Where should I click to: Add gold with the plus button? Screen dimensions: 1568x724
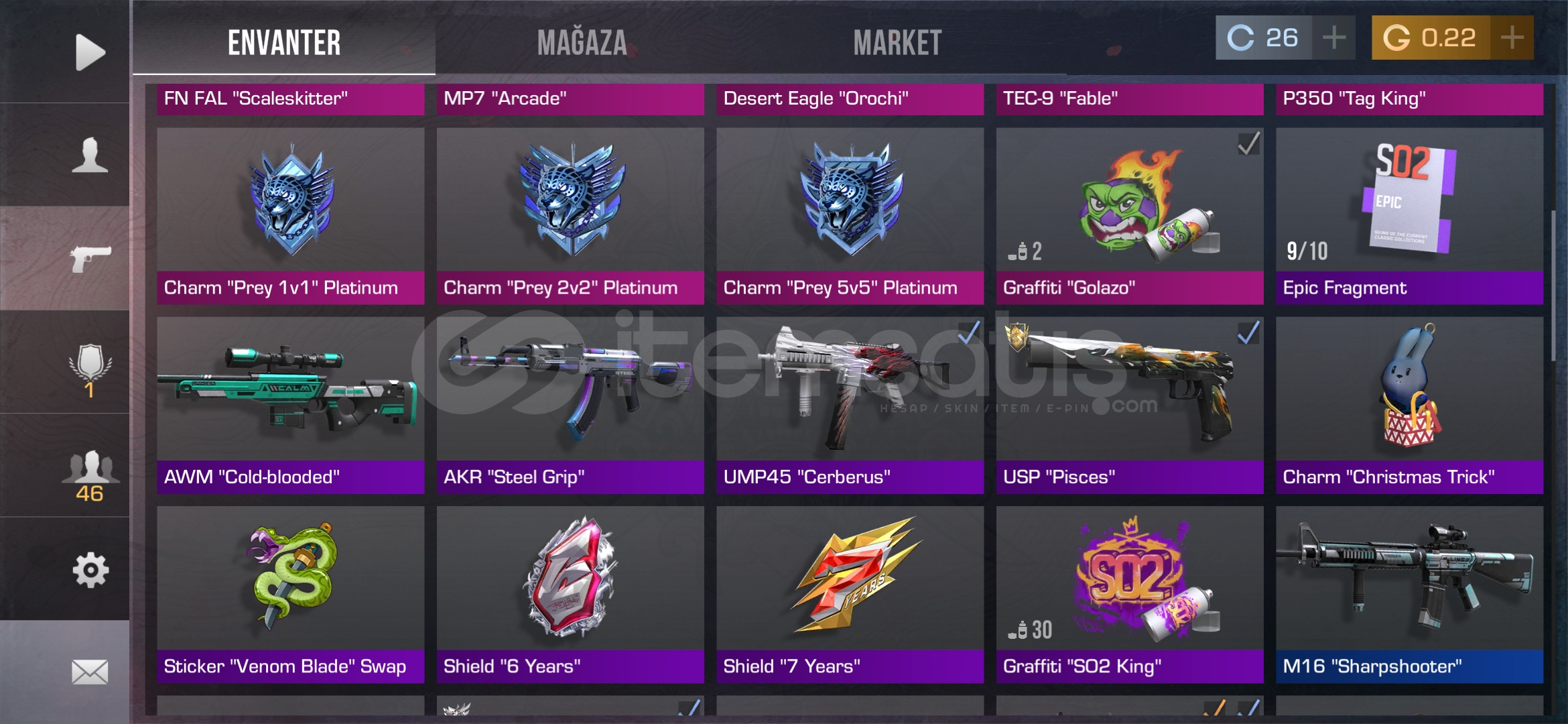[1512, 38]
